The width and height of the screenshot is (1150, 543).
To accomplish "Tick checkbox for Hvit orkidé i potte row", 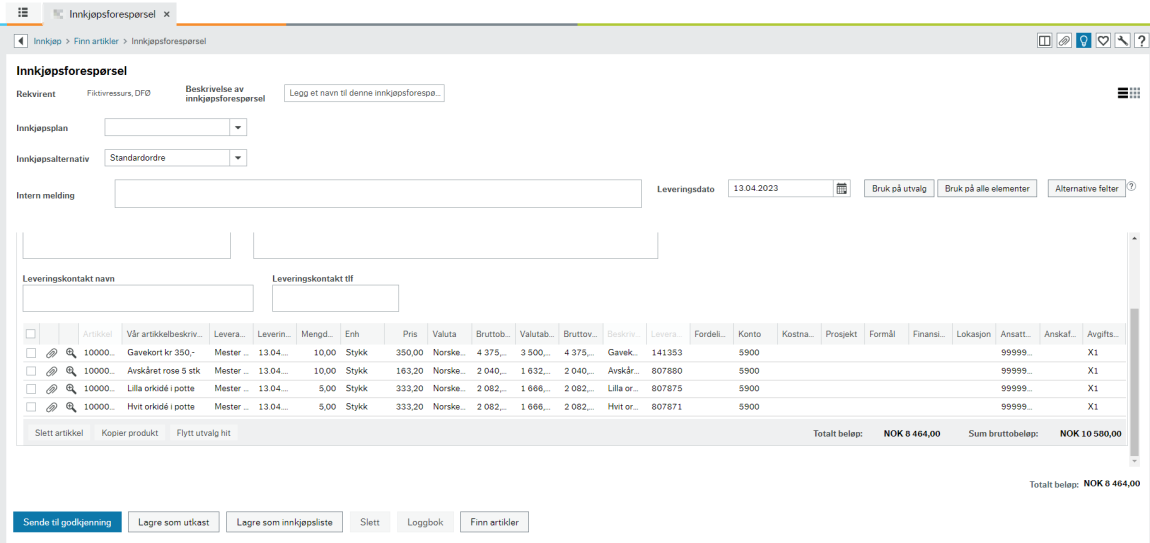I will (31, 407).
